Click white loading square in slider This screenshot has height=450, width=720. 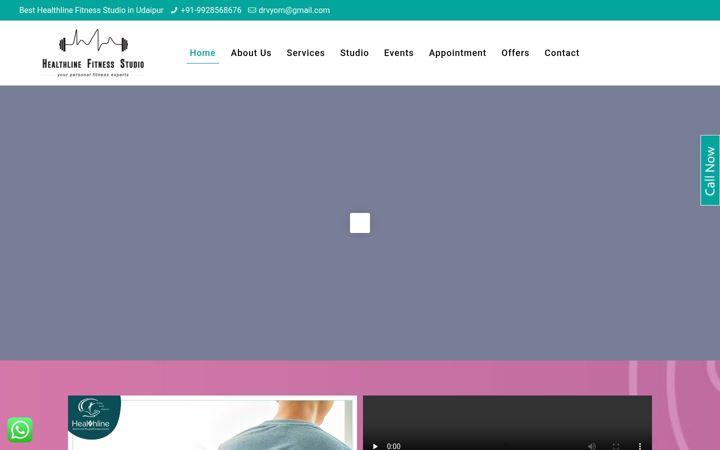(360, 223)
